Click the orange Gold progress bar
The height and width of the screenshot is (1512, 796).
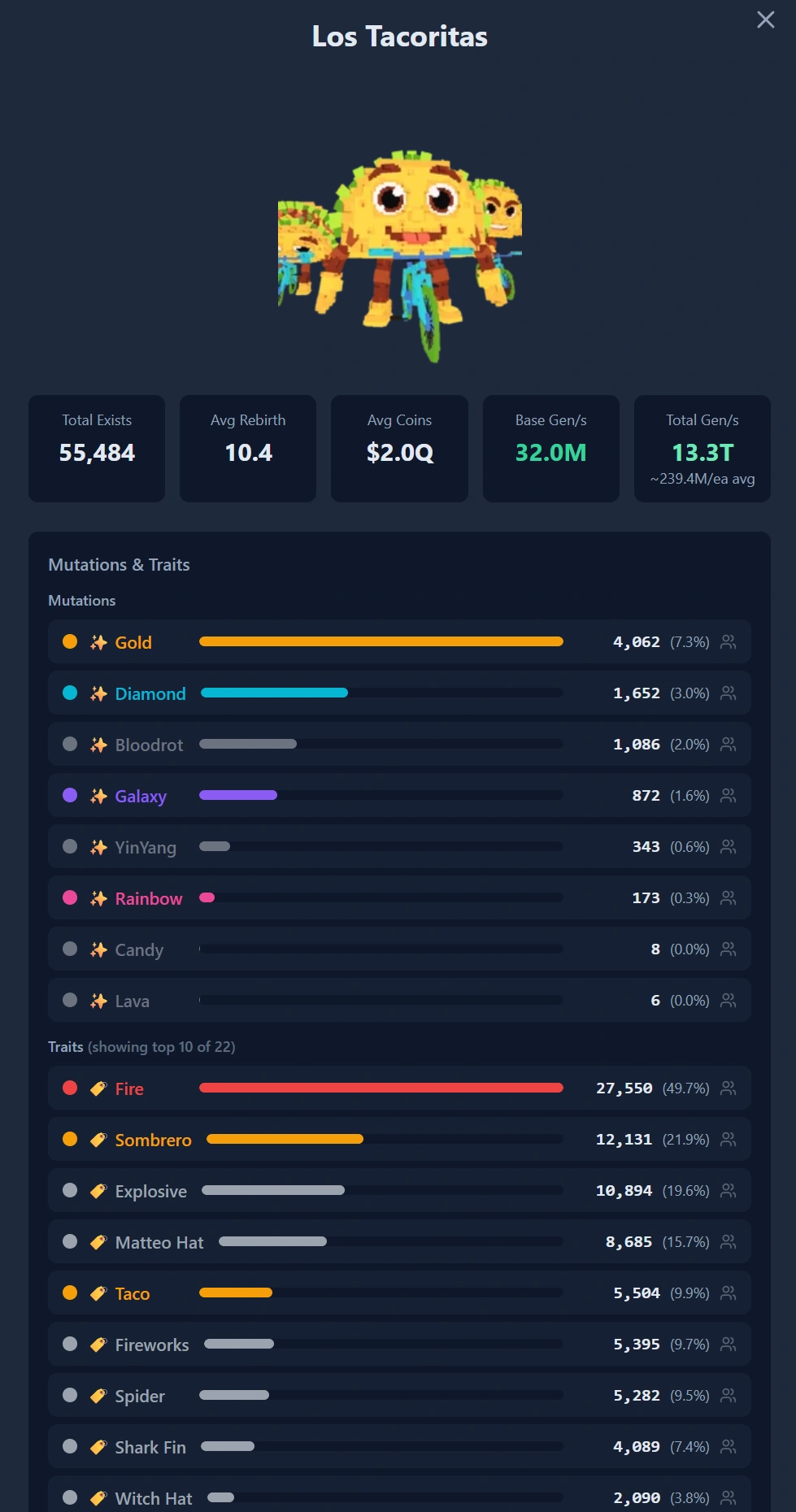tap(381, 641)
